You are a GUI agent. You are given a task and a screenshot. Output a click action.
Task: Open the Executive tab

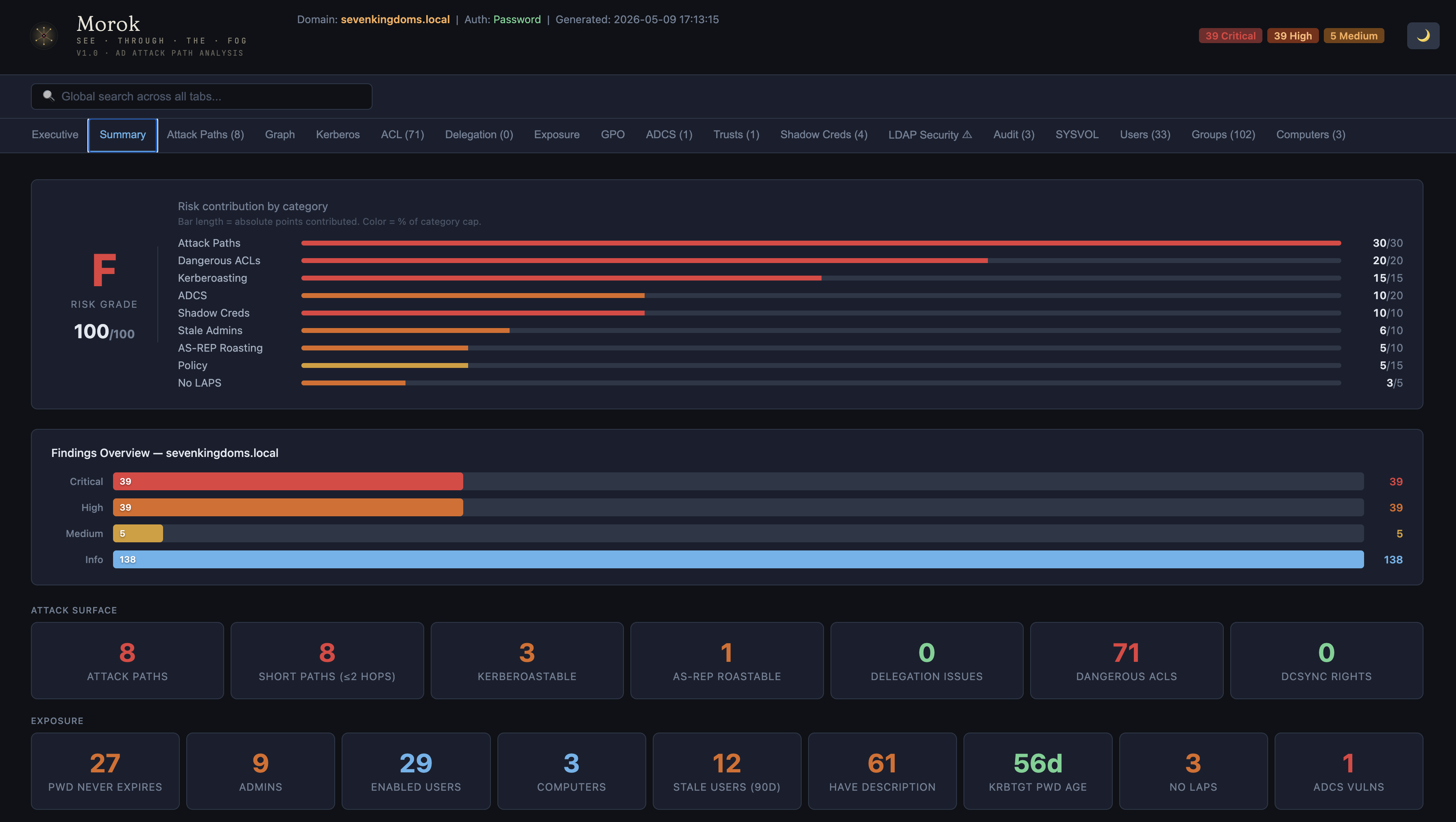click(x=55, y=135)
